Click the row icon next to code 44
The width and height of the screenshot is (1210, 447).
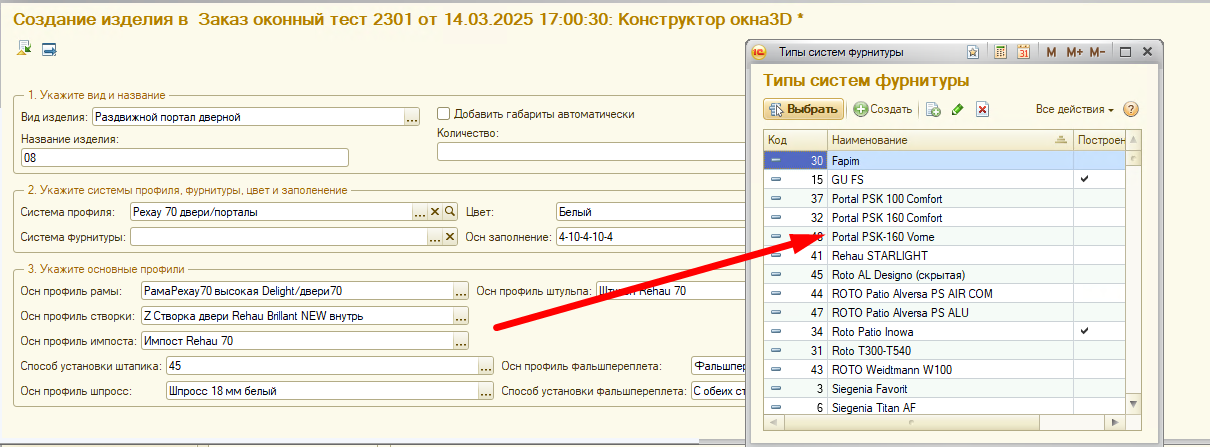(775, 293)
